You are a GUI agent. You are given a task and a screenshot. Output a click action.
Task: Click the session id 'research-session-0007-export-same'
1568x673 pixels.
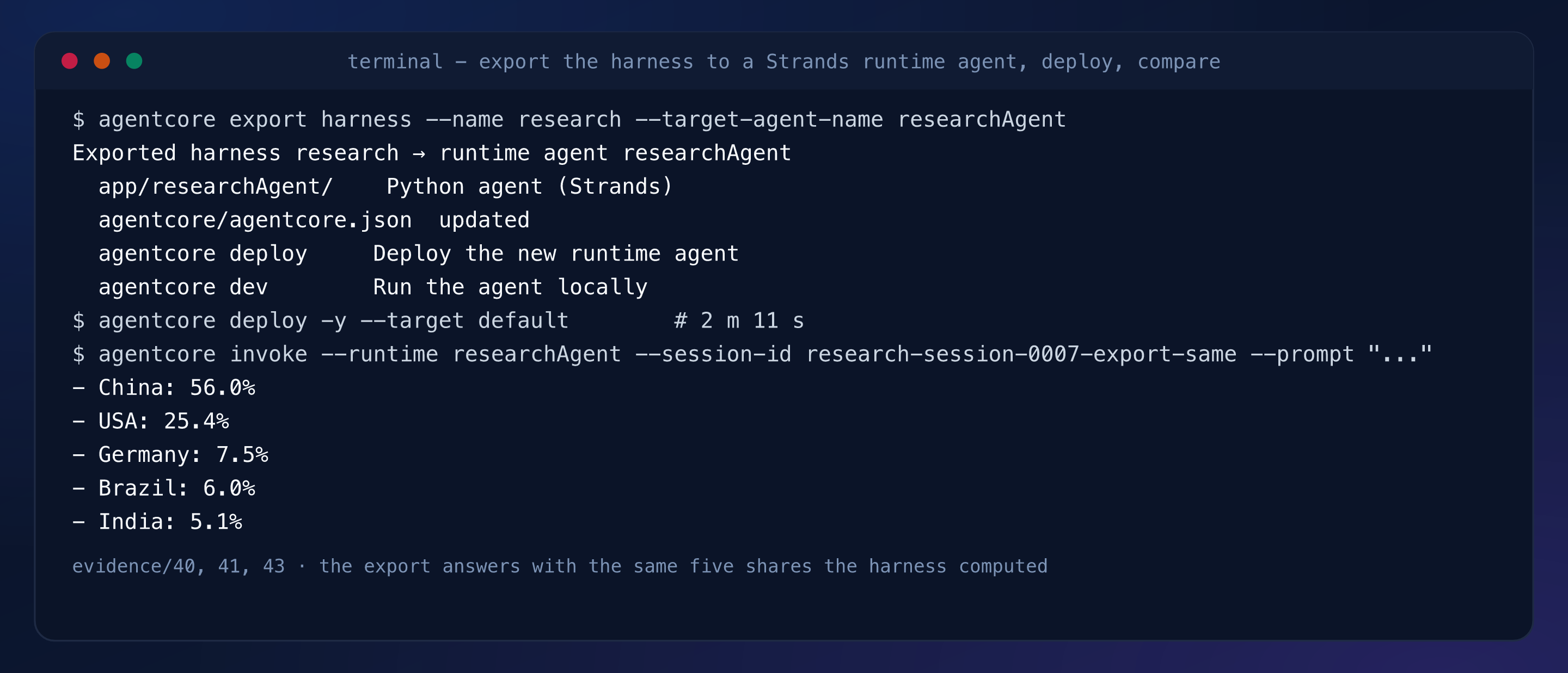click(x=1021, y=354)
